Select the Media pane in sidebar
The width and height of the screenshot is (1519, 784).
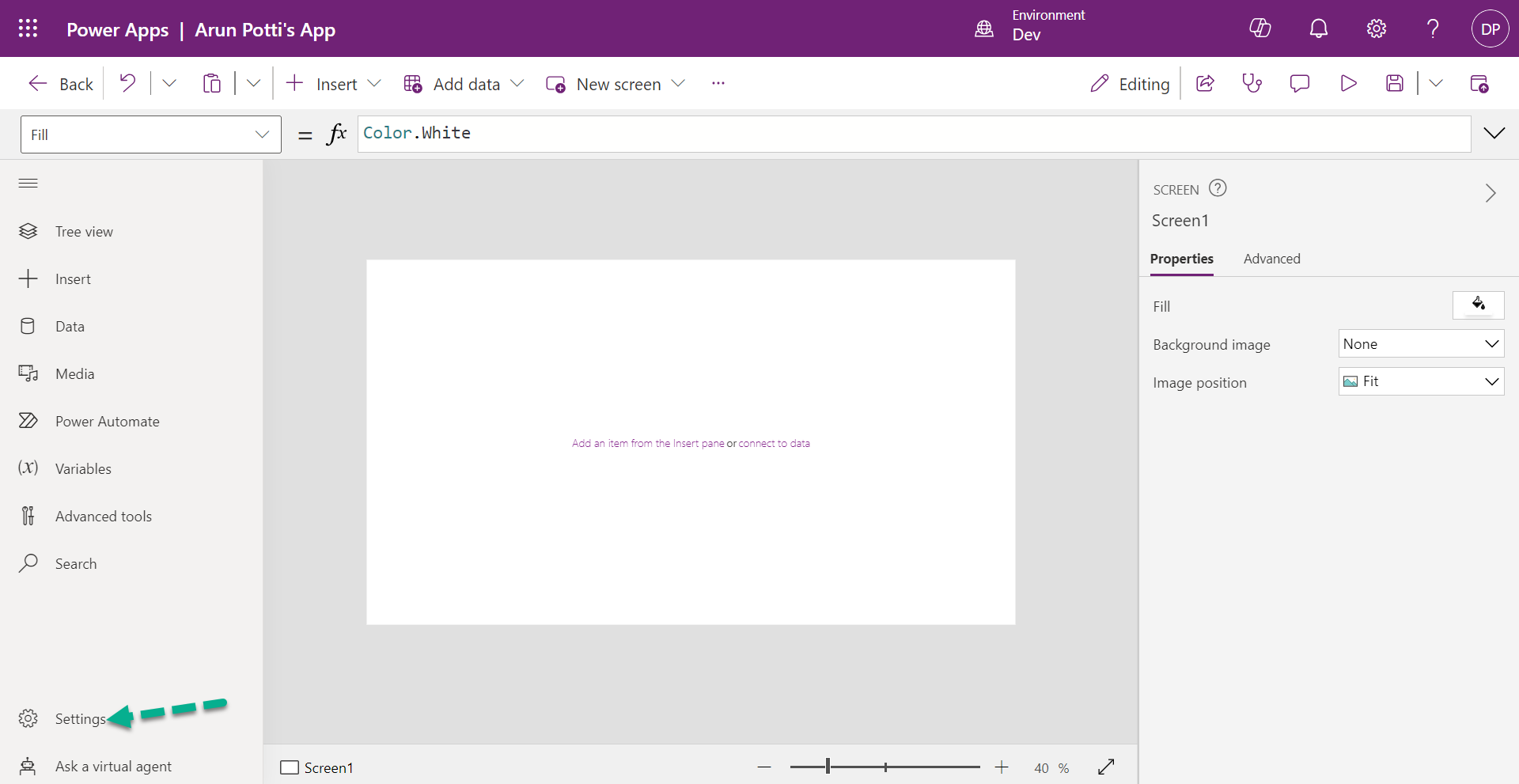click(x=77, y=373)
